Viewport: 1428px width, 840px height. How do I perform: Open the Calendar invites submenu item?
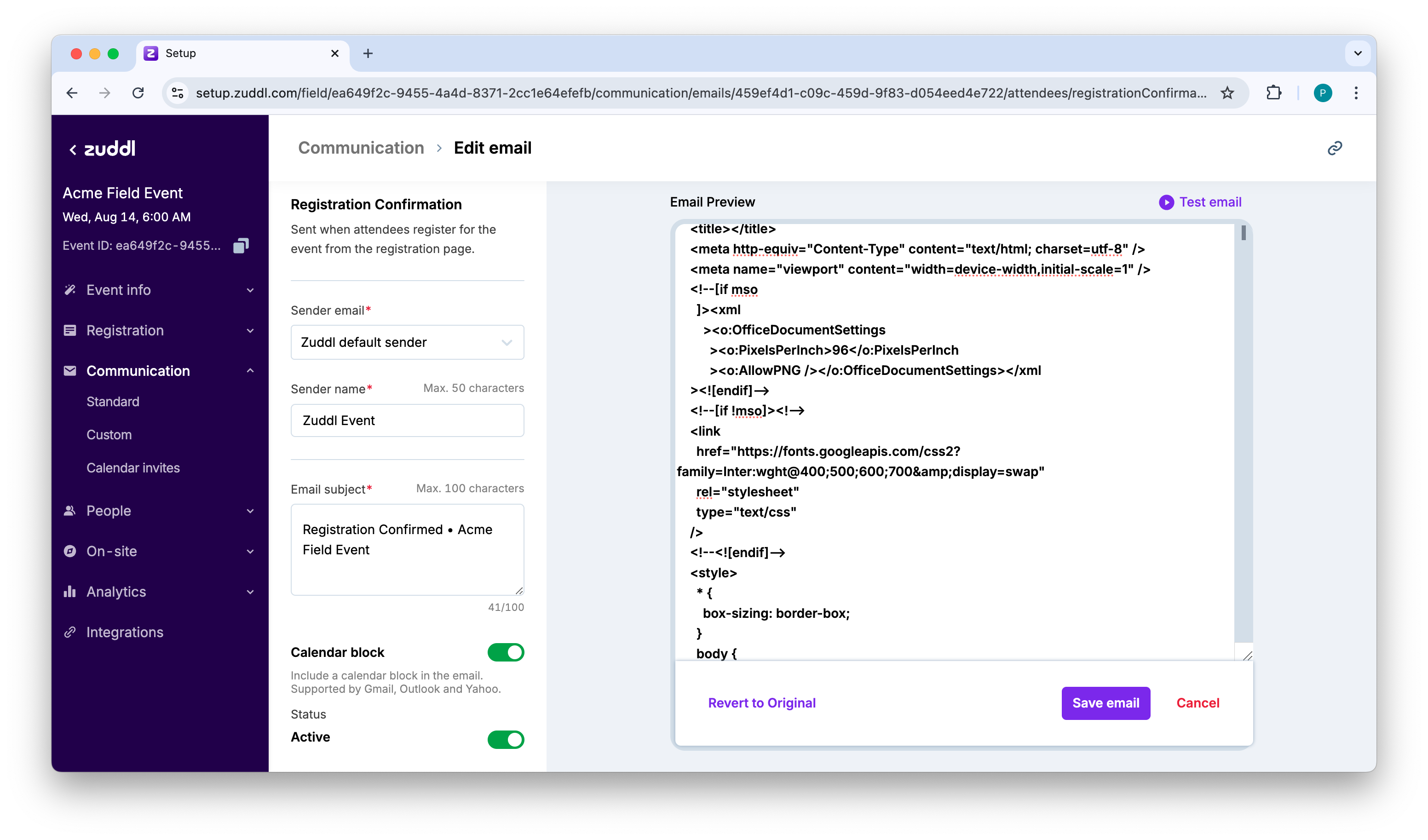(x=133, y=467)
